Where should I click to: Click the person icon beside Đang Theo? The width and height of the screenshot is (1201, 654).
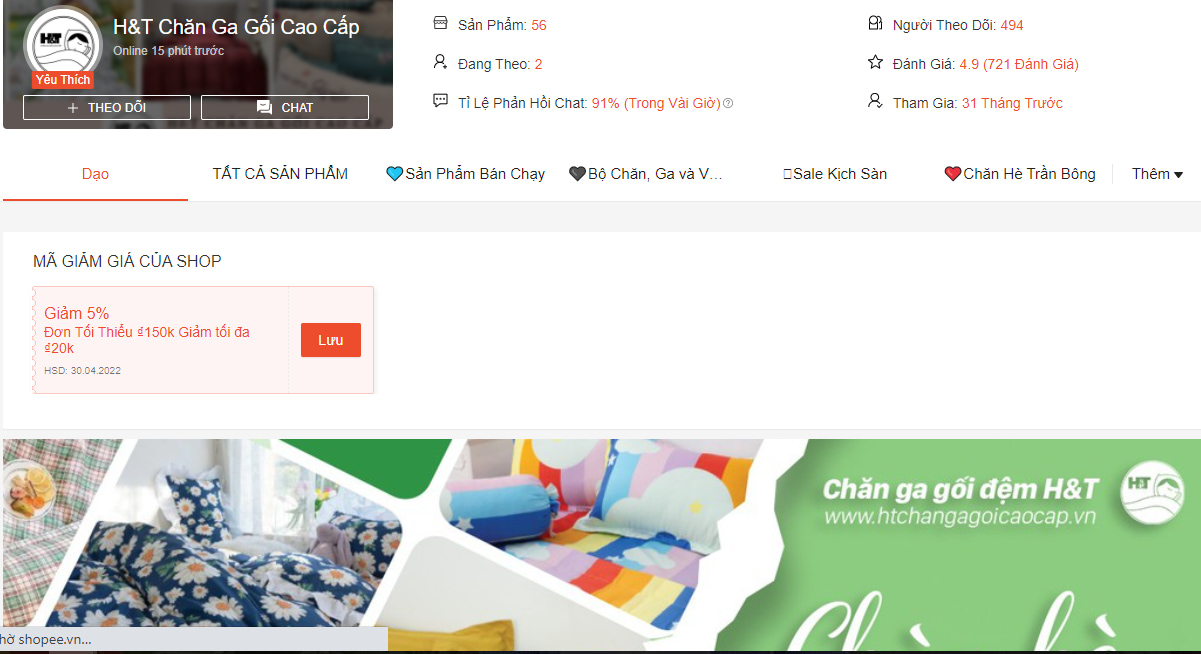coord(440,62)
